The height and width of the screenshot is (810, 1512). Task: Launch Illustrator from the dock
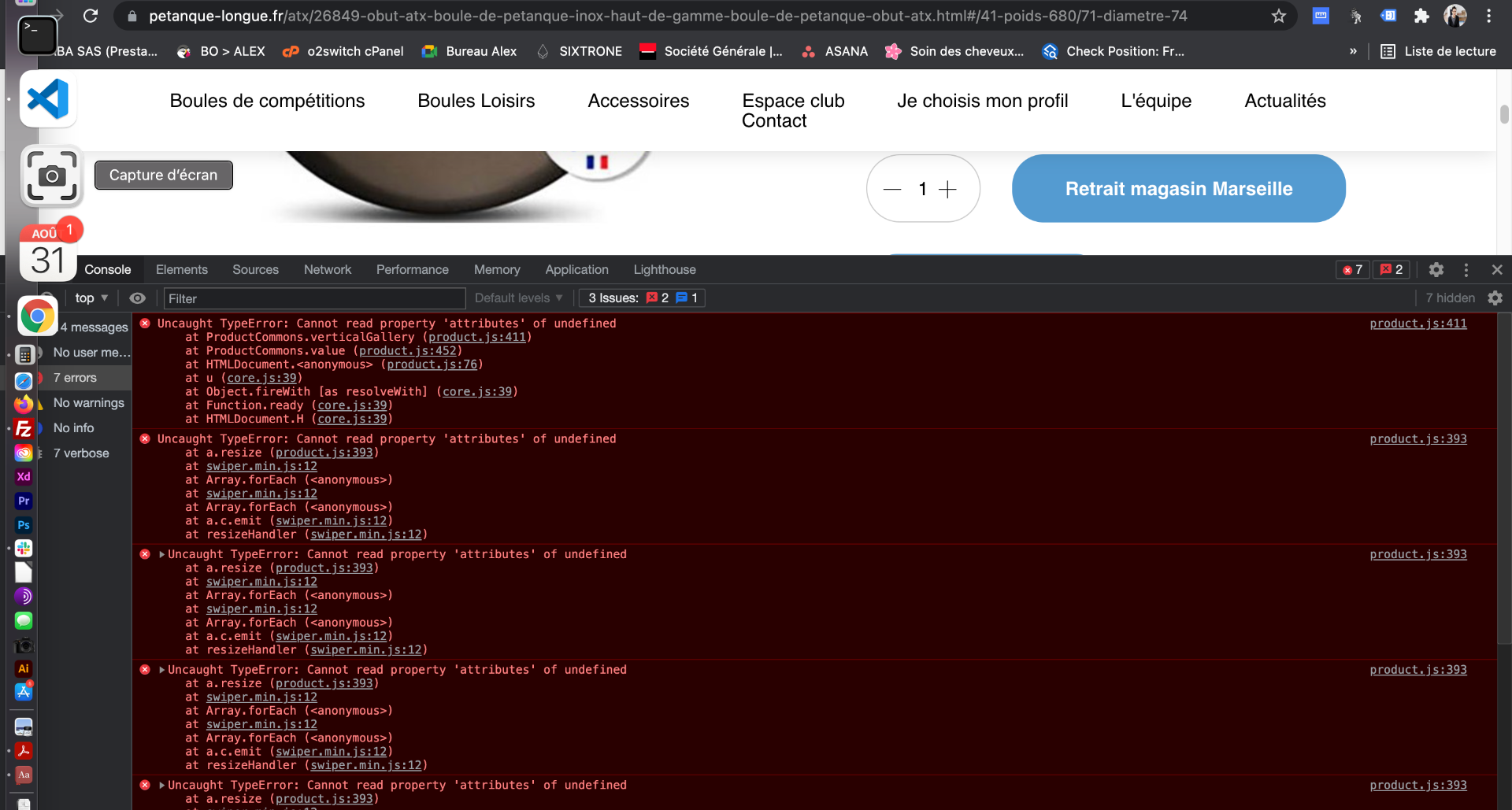pyautogui.click(x=24, y=668)
